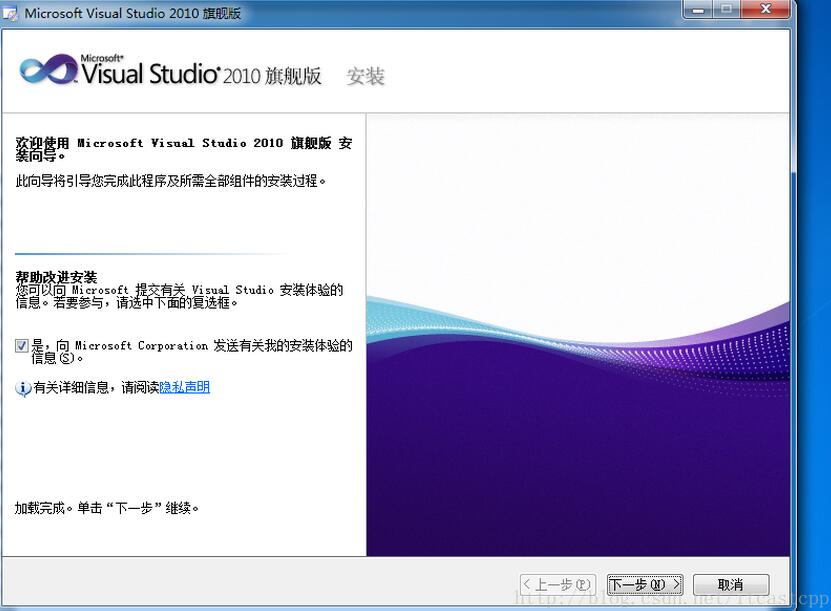
Task: Click the 安装 label in the header
Action: point(365,76)
